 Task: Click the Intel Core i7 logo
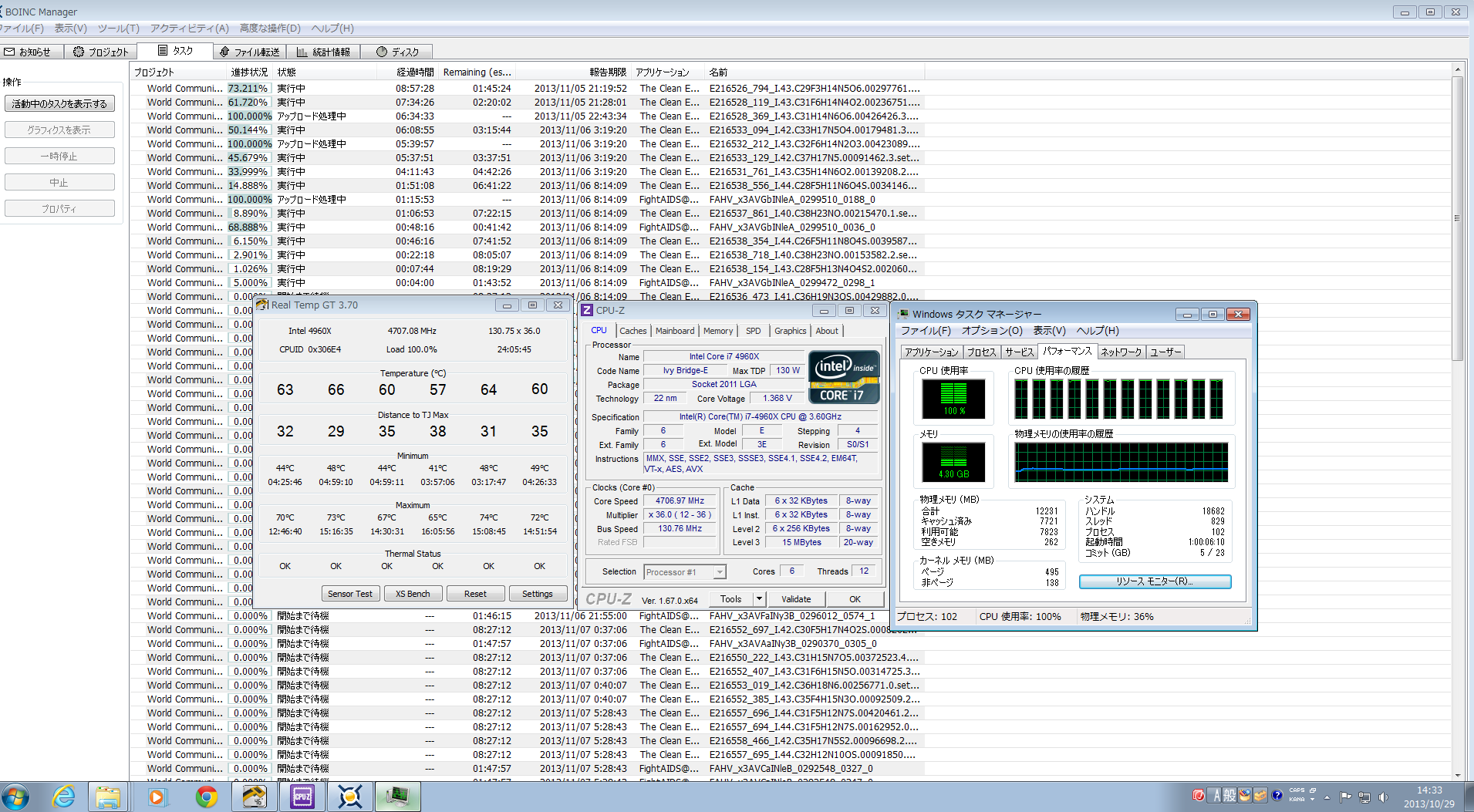[844, 378]
